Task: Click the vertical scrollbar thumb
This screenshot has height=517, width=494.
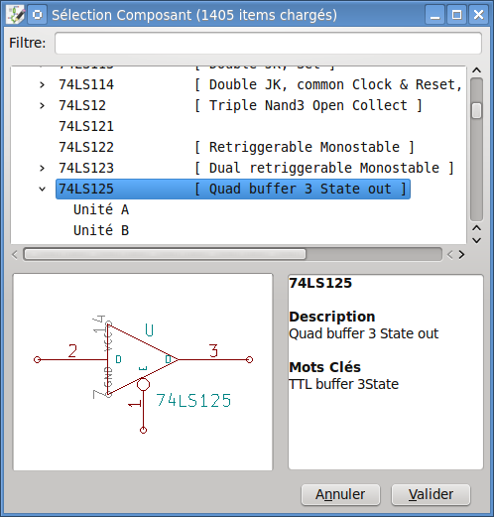Action: pos(477,111)
